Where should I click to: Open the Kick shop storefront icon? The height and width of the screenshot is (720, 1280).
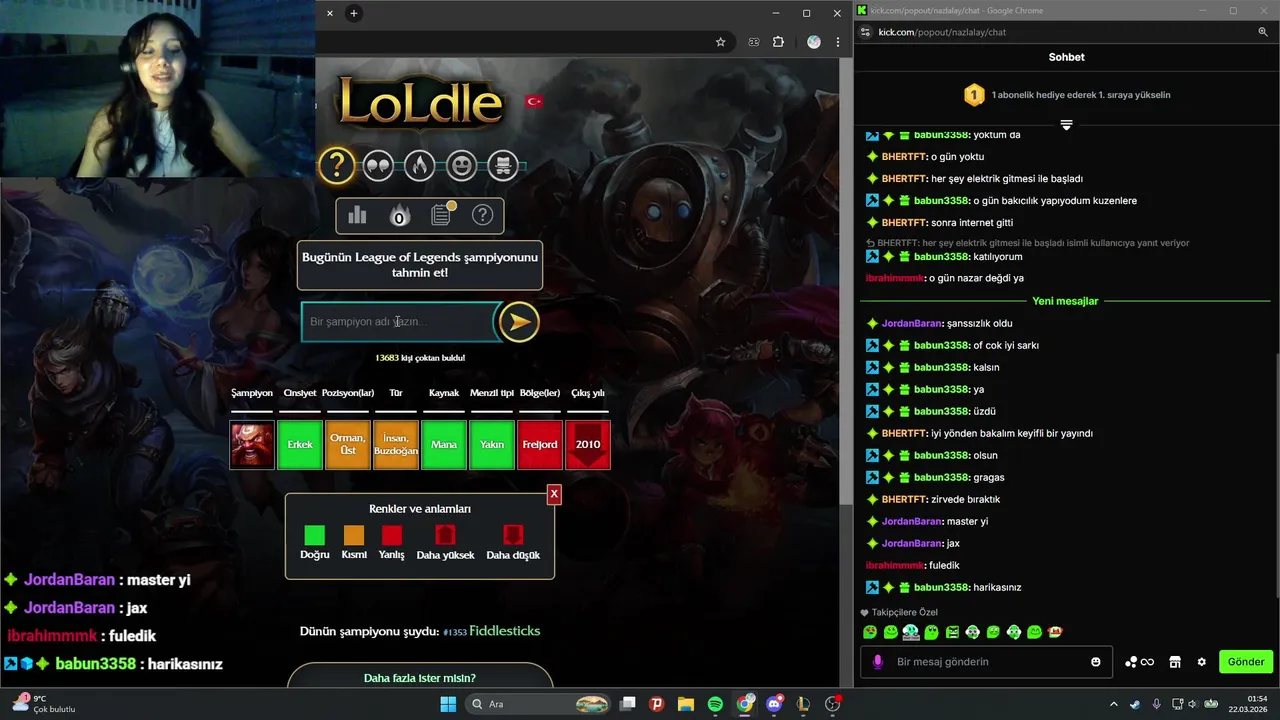(x=1175, y=662)
